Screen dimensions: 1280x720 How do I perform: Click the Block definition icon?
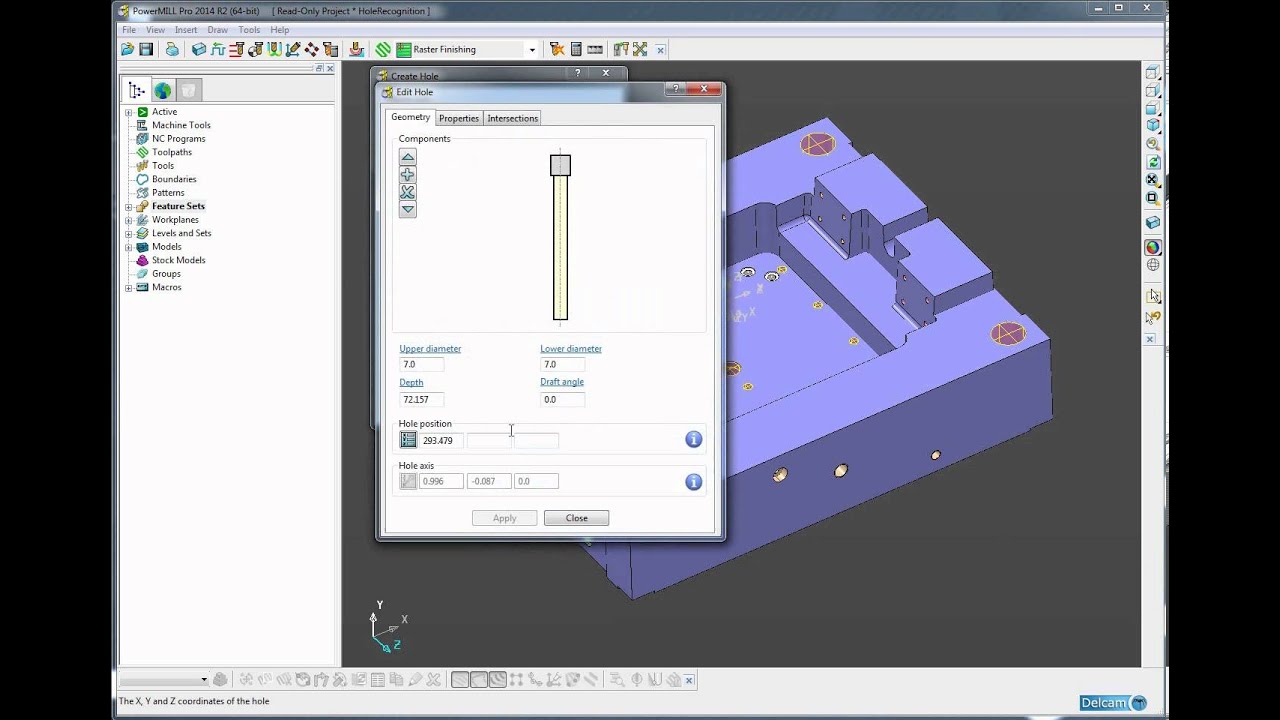(x=199, y=49)
